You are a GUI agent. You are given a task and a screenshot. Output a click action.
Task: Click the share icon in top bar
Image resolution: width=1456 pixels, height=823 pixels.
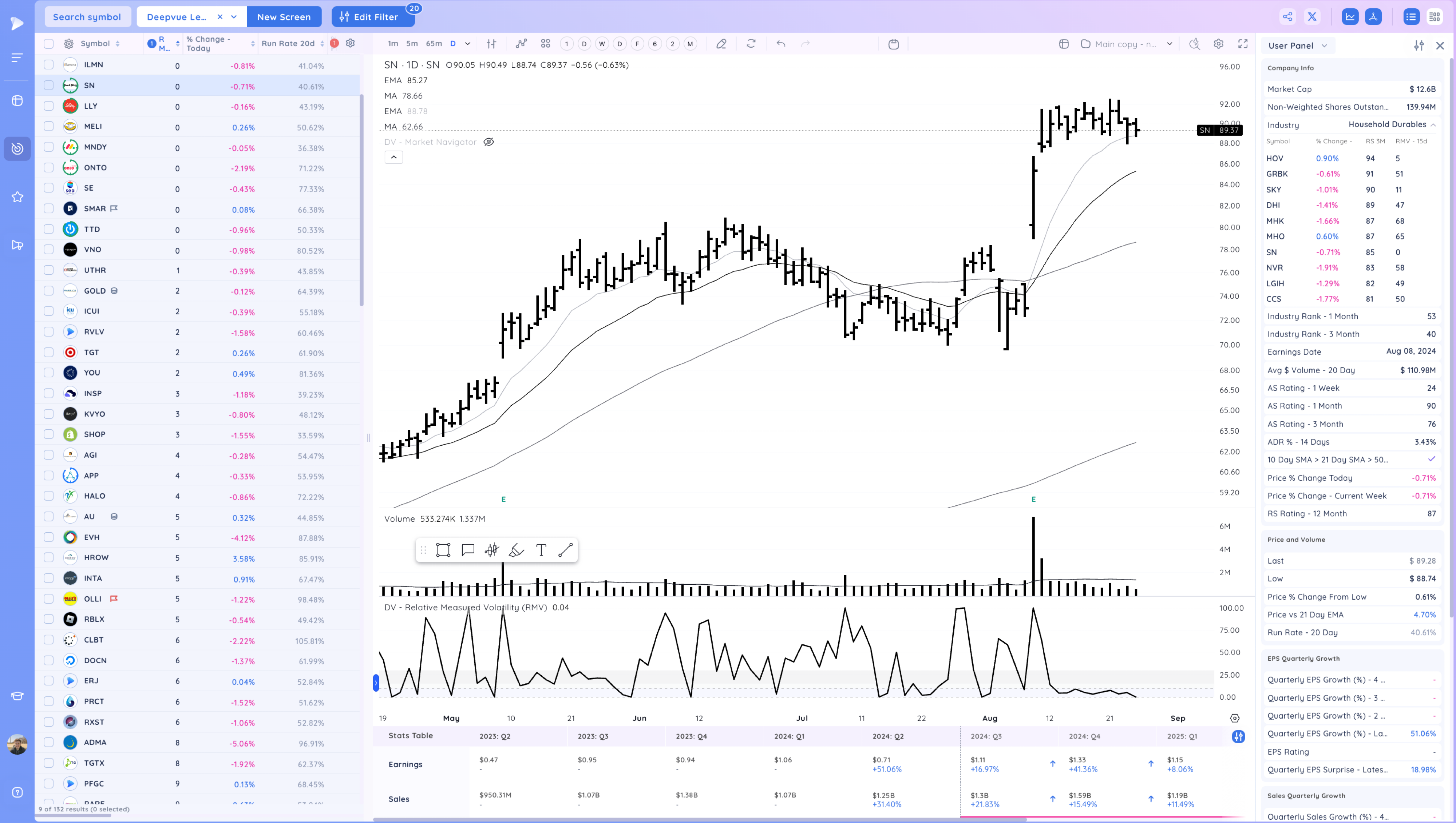(x=1287, y=16)
